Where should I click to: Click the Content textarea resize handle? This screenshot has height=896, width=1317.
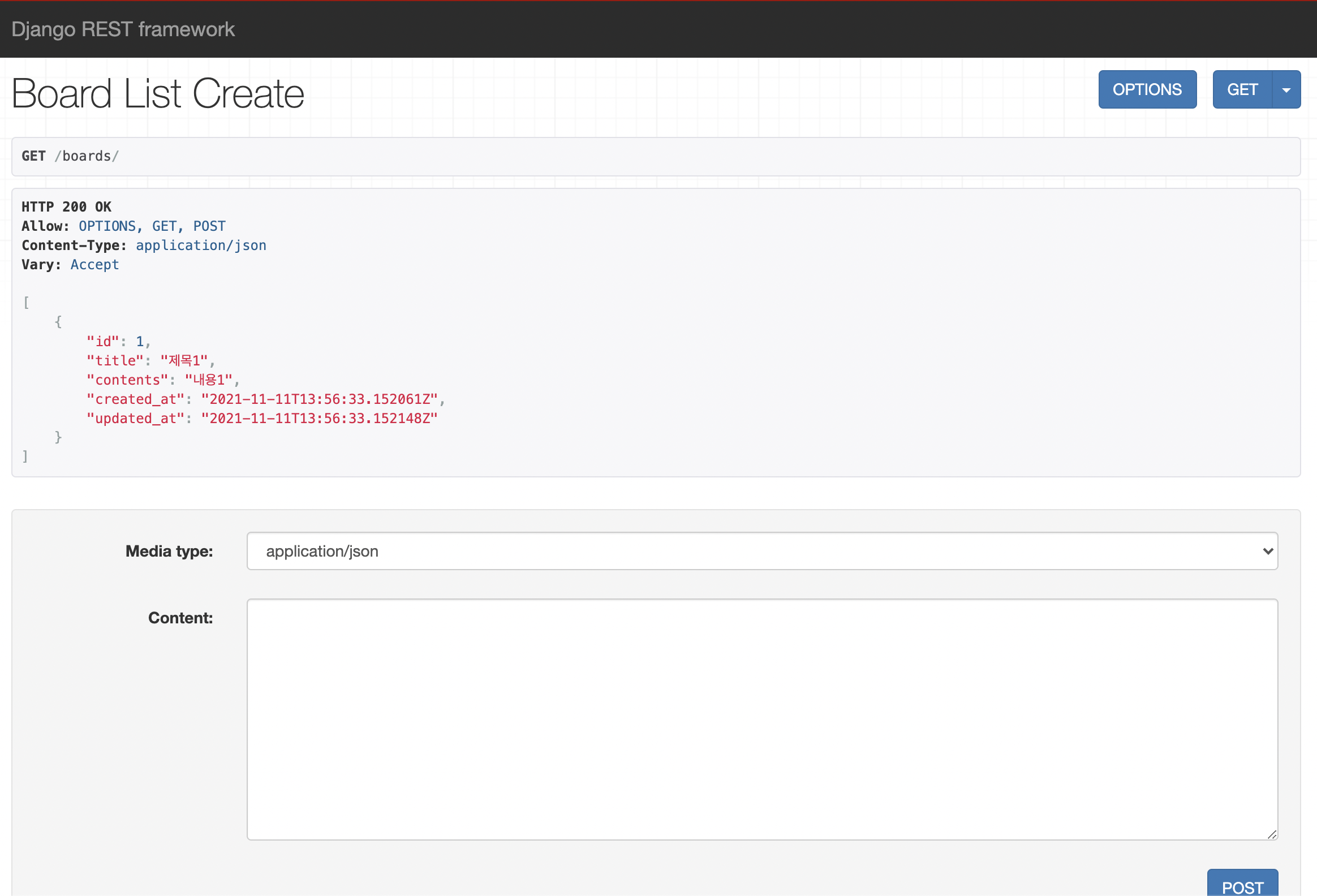pyautogui.click(x=1272, y=834)
